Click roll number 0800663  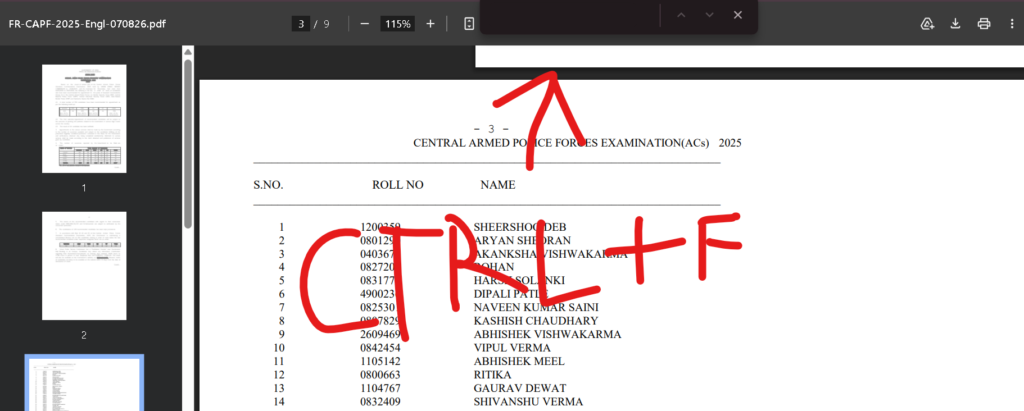tap(380, 375)
